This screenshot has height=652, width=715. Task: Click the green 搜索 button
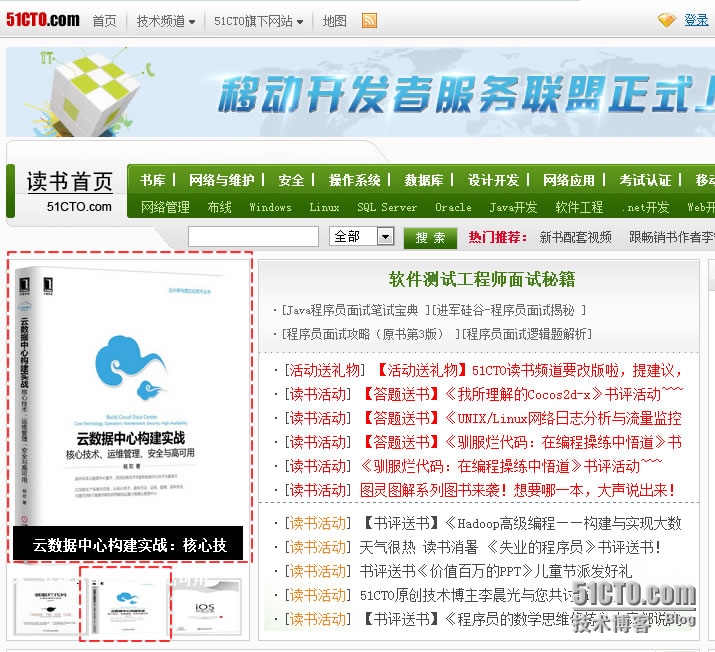pyautogui.click(x=430, y=238)
